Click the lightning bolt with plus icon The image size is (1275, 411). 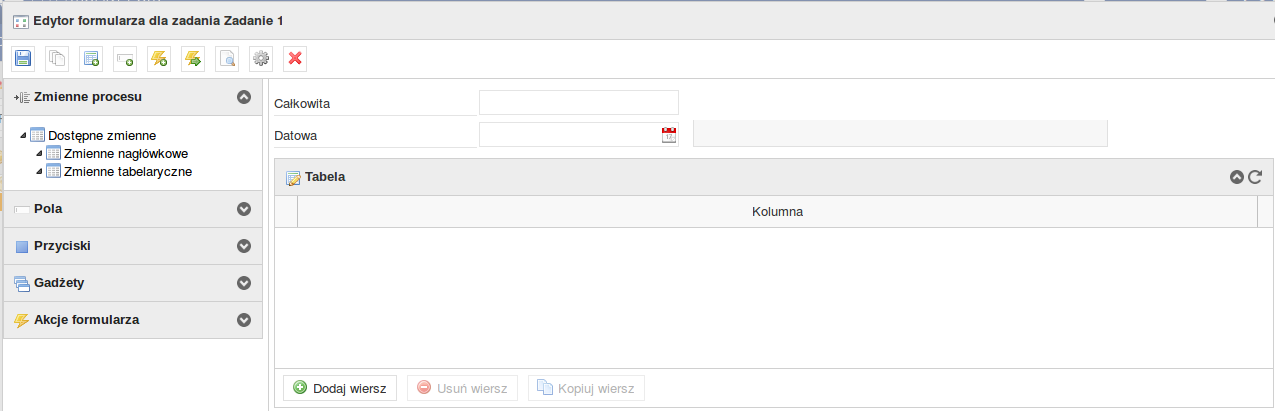pos(159,59)
